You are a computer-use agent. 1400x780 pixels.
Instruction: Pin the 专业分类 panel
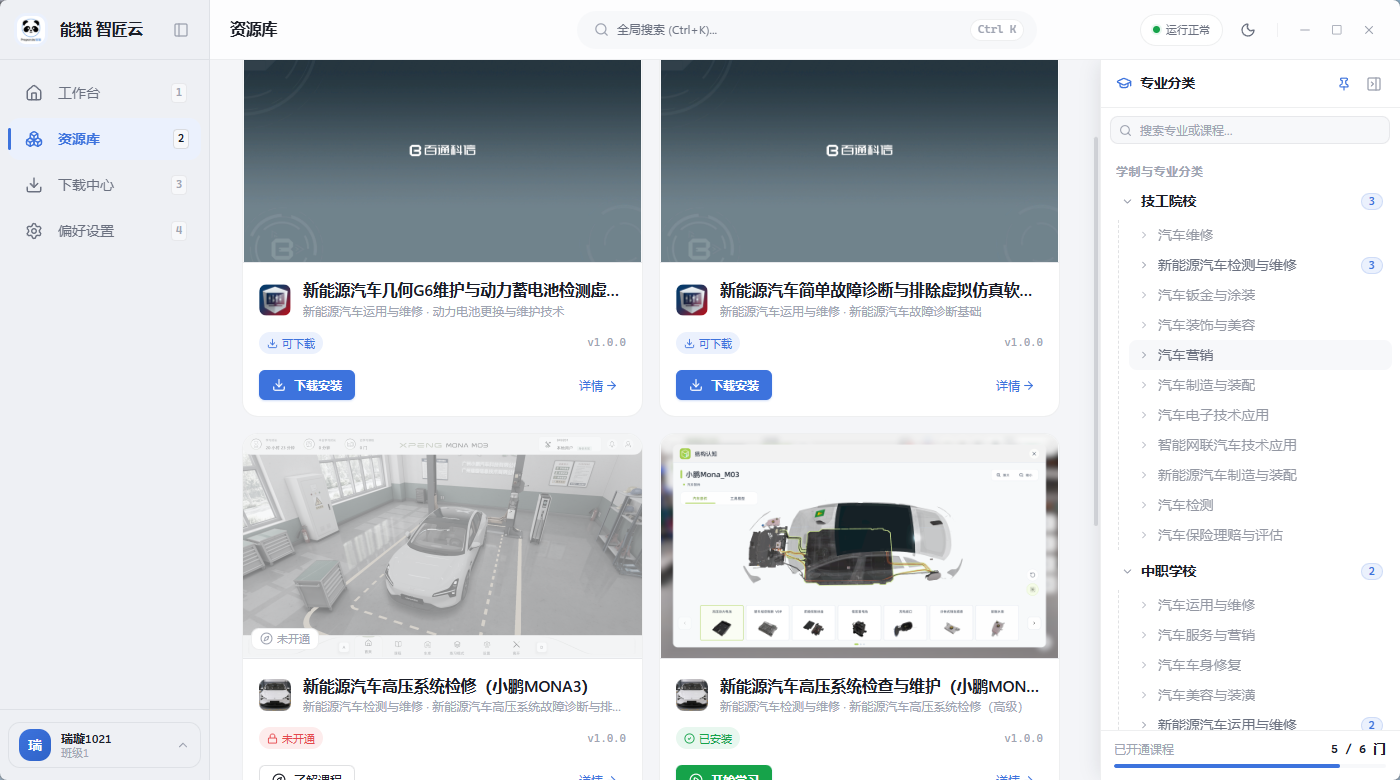1344,84
